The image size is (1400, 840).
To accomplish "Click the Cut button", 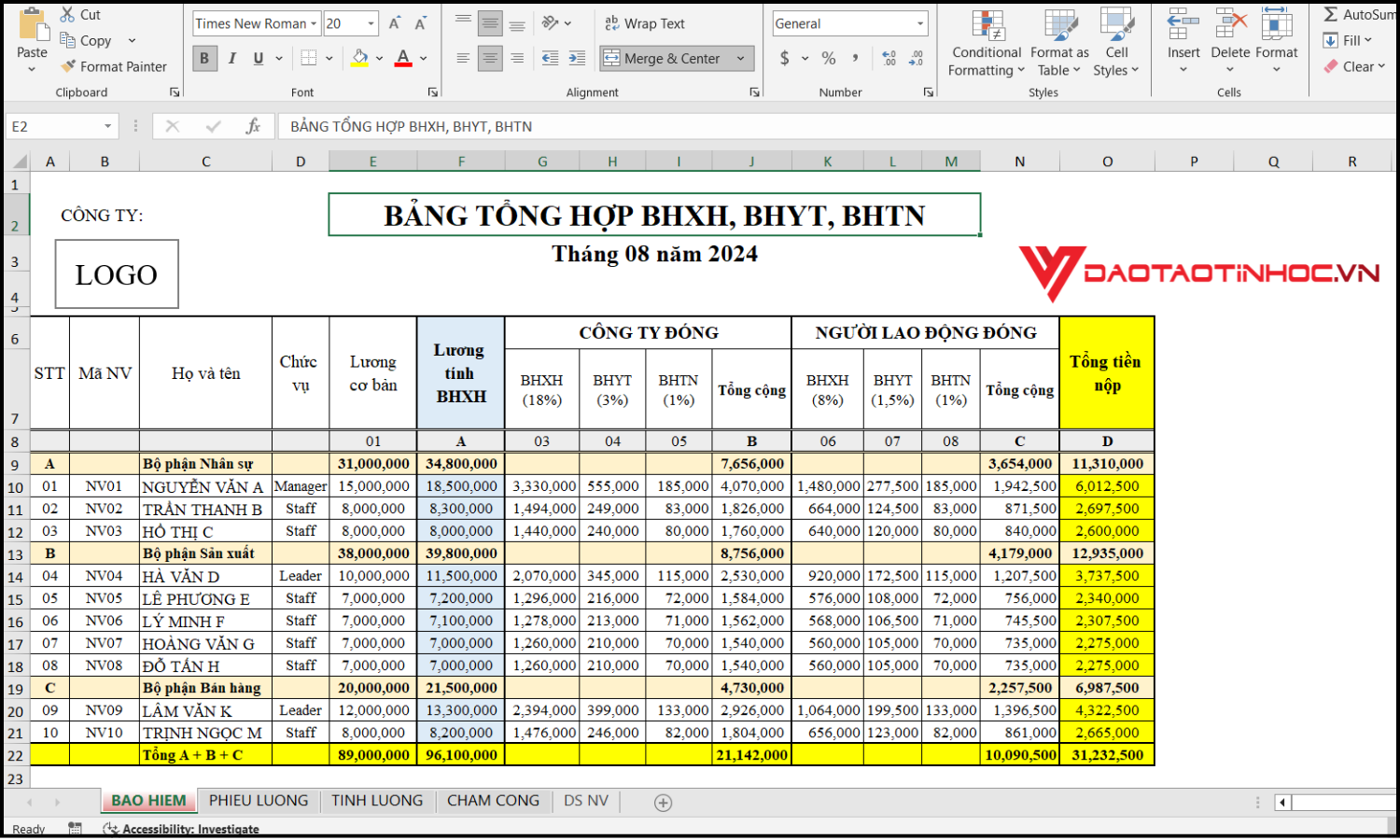I will [80, 14].
